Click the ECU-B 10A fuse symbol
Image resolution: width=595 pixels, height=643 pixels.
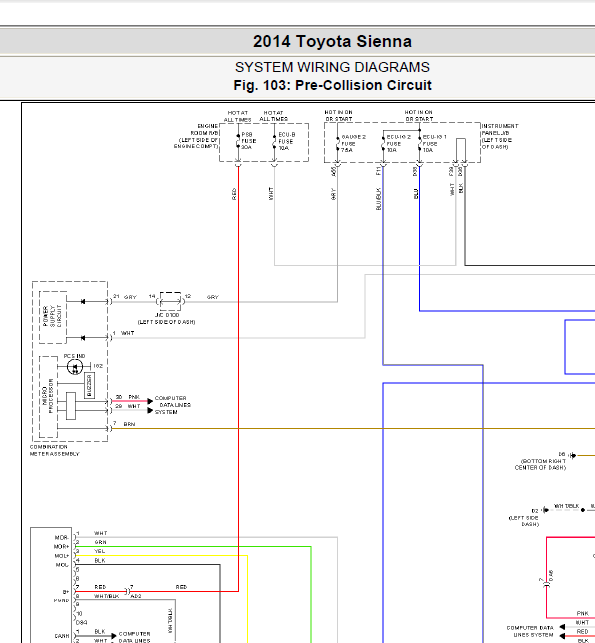tap(274, 142)
